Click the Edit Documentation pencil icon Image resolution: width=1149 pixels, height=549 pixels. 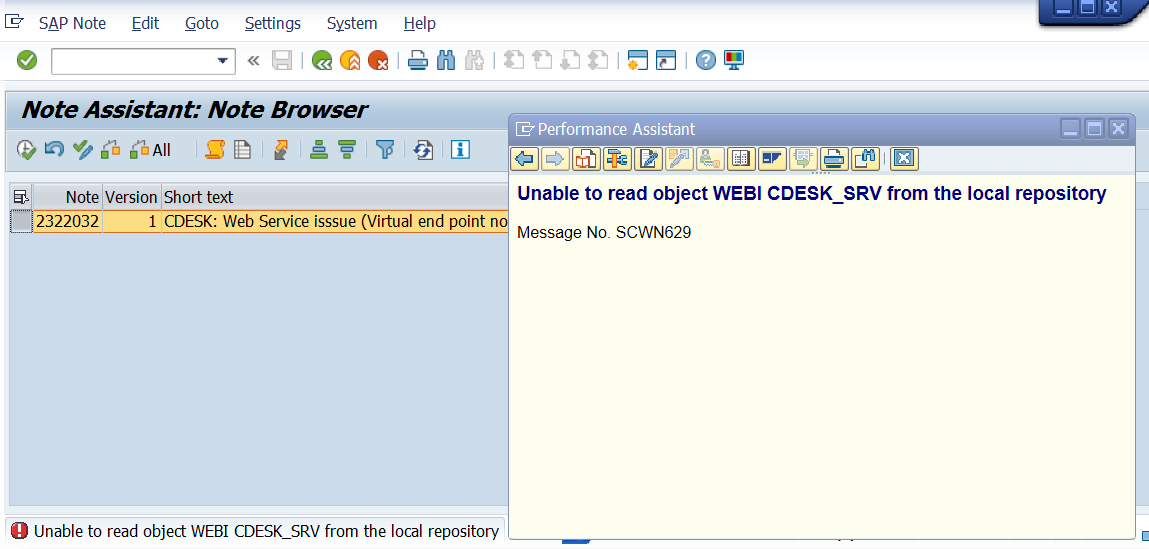(x=649, y=158)
